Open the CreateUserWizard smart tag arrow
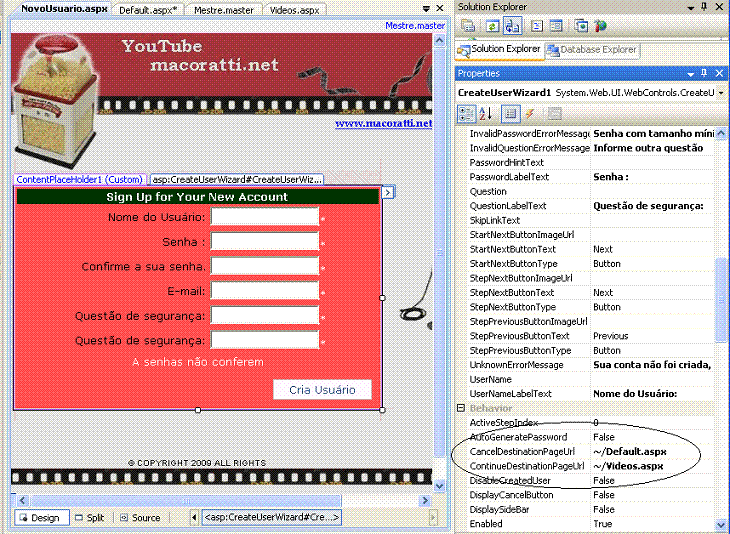 (388, 192)
